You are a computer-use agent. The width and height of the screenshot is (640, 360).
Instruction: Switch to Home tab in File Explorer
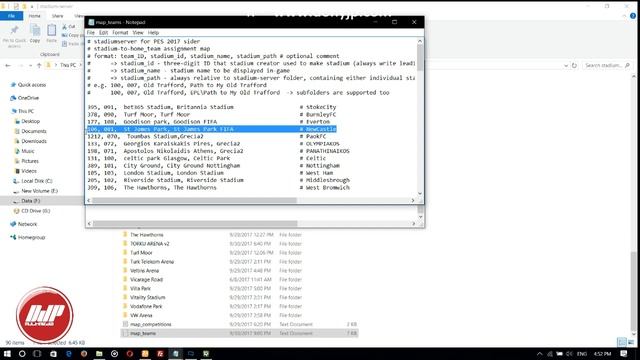pos(35,16)
